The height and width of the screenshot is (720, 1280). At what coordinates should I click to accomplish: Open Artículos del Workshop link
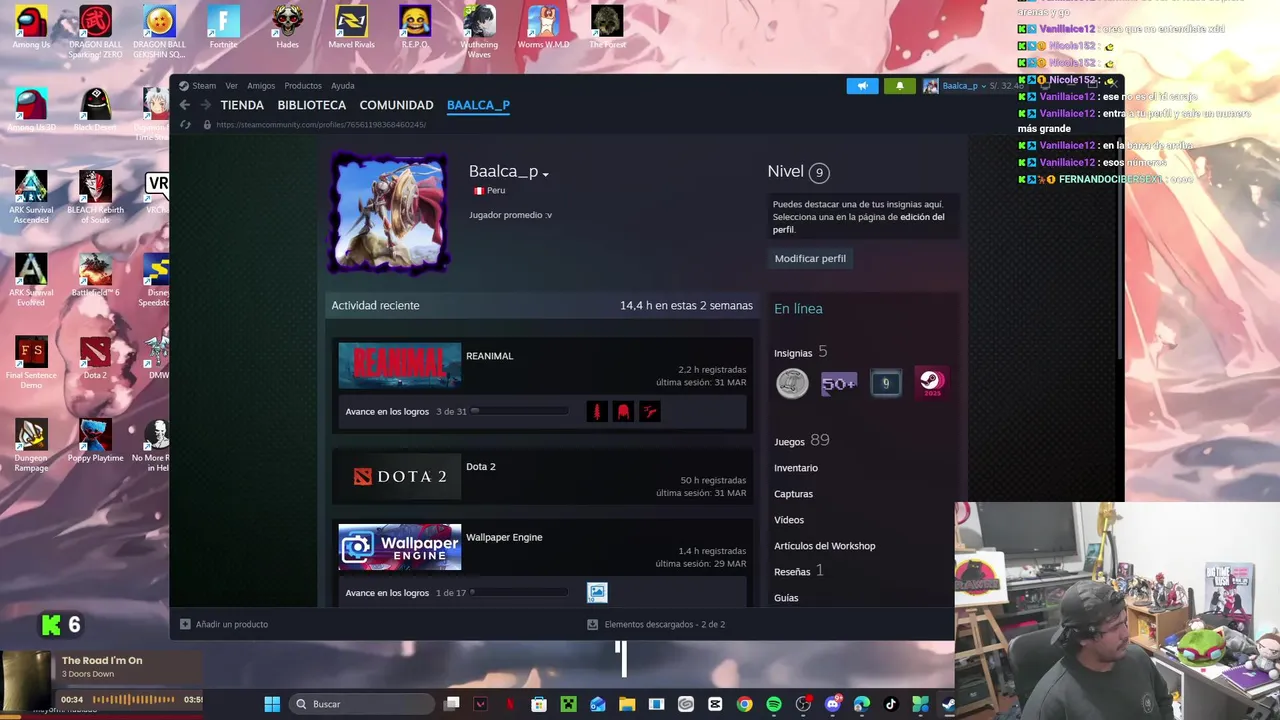[x=824, y=546]
